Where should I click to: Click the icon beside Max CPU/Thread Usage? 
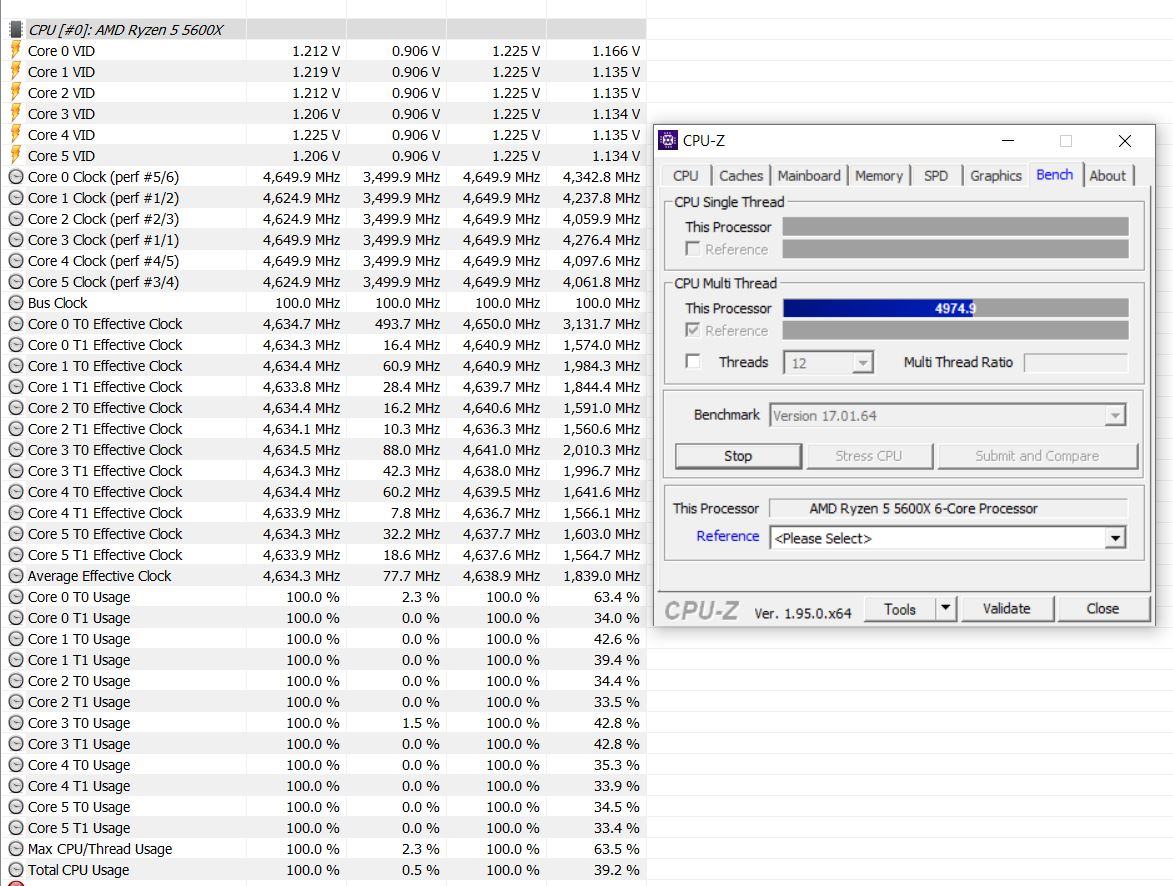point(16,849)
